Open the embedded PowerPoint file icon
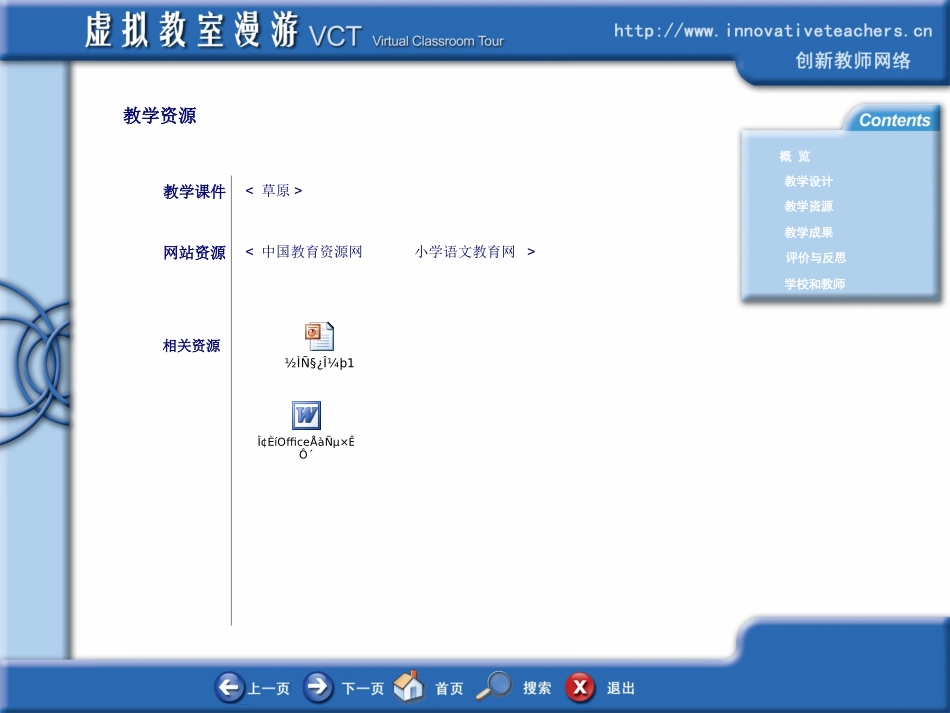Viewport: 950px width, 713px height. tap(319, 337)
